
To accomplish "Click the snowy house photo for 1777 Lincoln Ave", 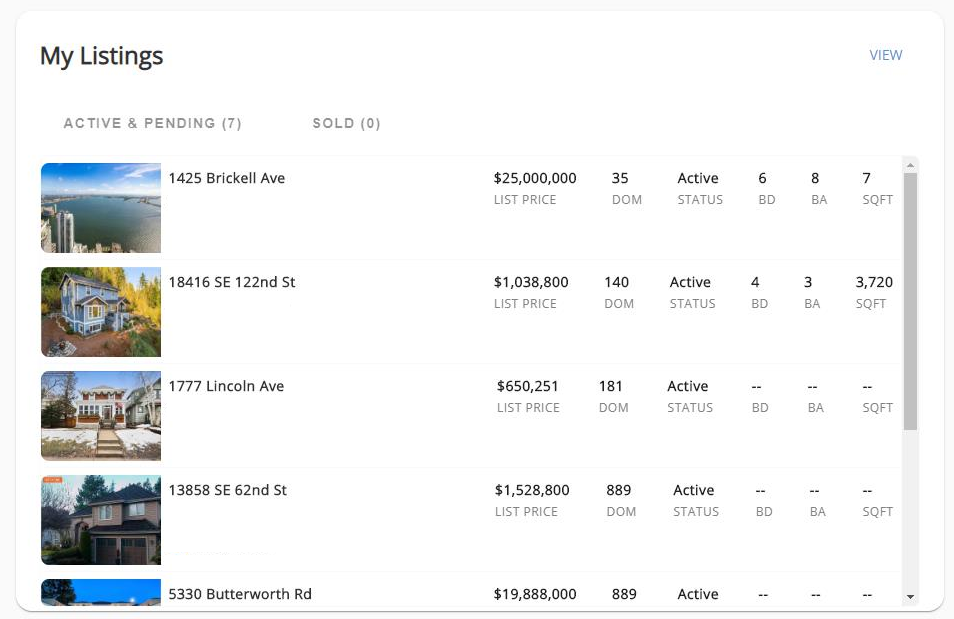I will [x=100, y=415].
